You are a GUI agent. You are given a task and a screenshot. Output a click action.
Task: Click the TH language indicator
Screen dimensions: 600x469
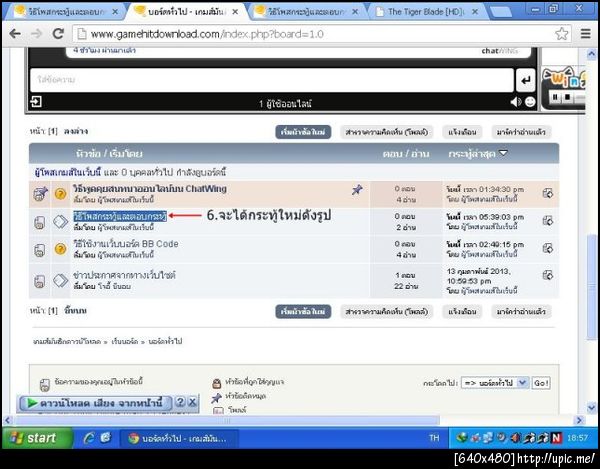coord(434,438)
